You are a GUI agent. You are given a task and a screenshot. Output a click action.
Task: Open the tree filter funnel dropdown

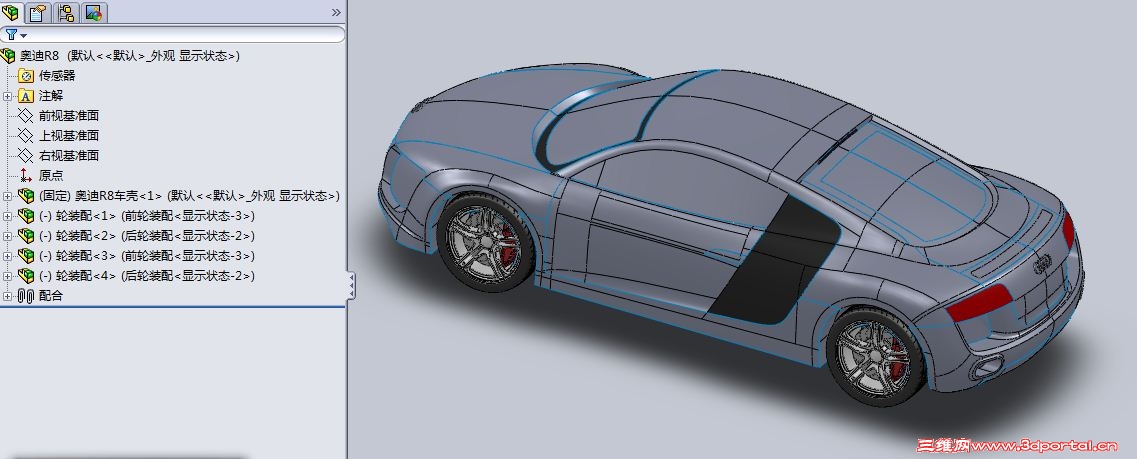pos(16,35)
